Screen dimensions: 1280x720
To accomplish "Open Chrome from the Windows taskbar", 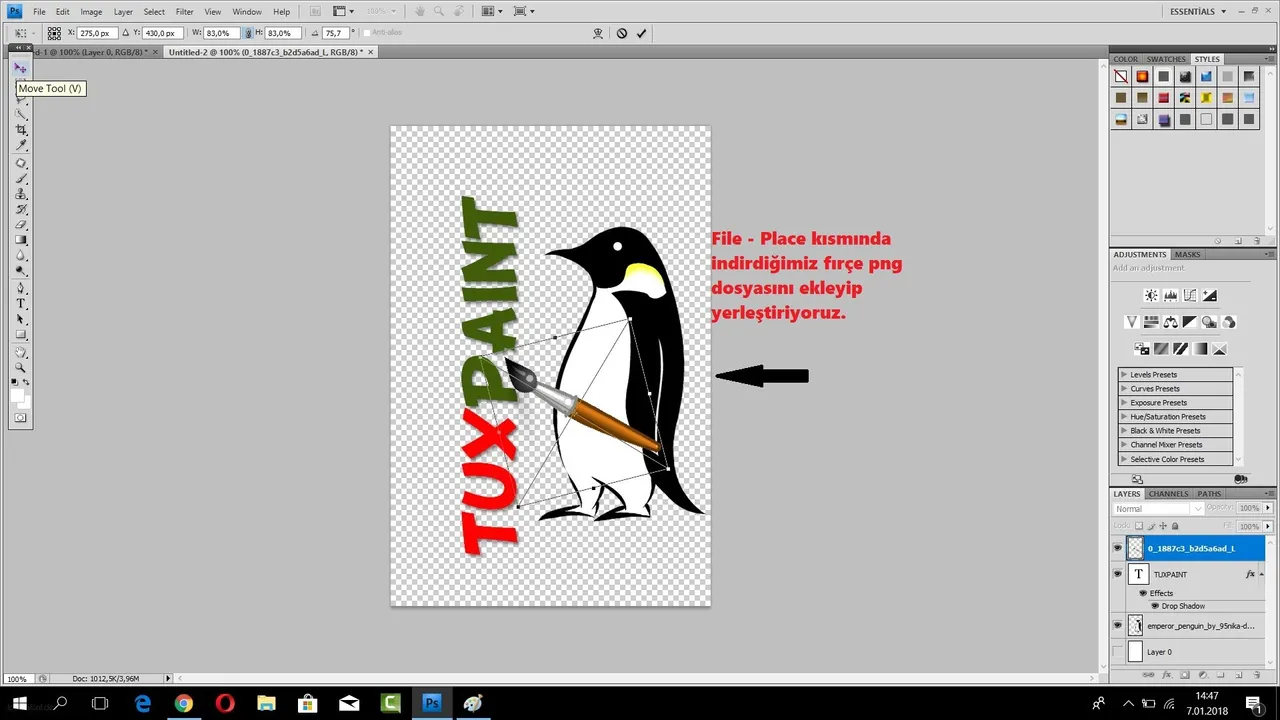I will 183,703.
